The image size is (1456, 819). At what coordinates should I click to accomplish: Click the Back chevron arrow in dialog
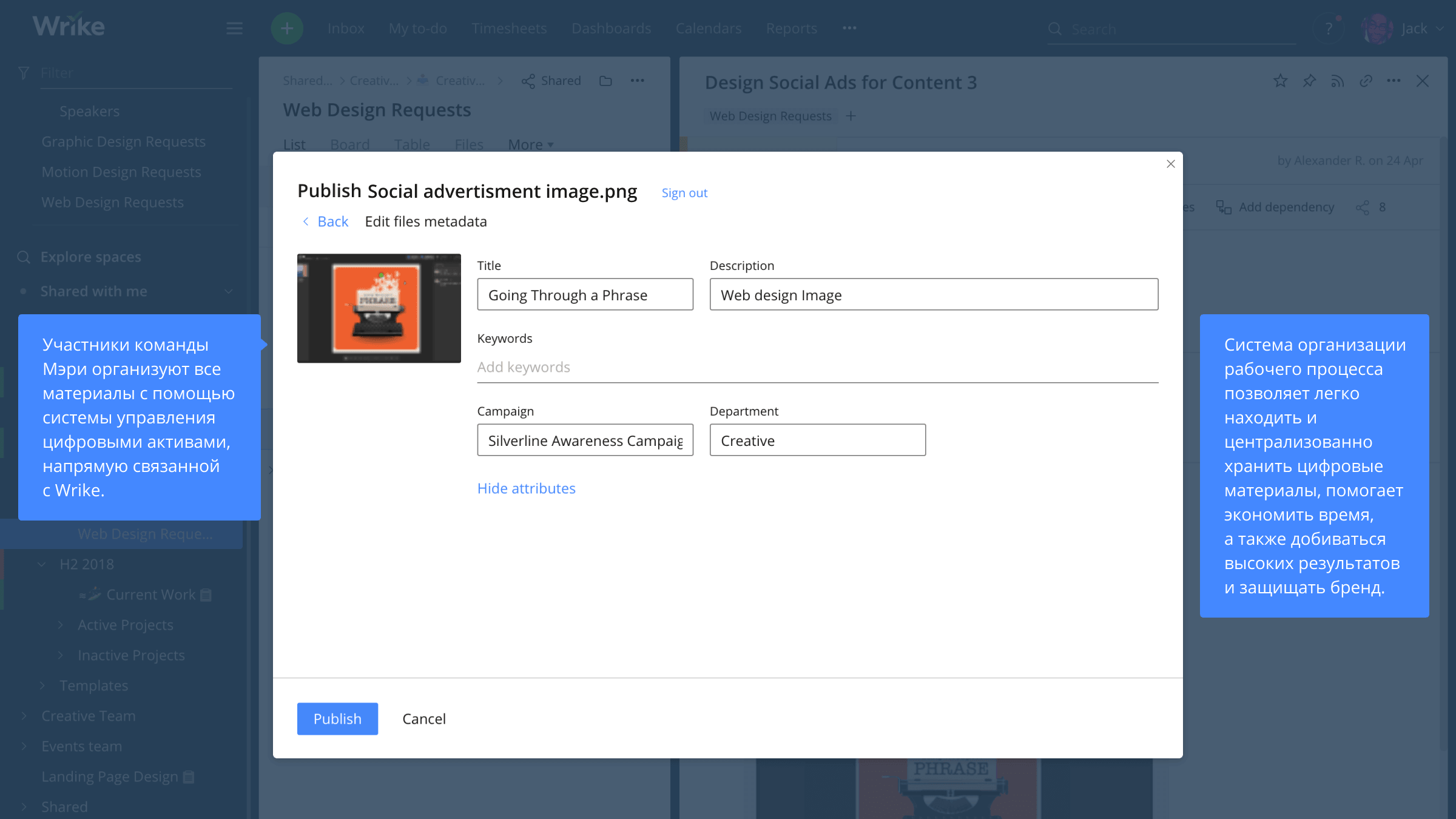click(306, 221)
